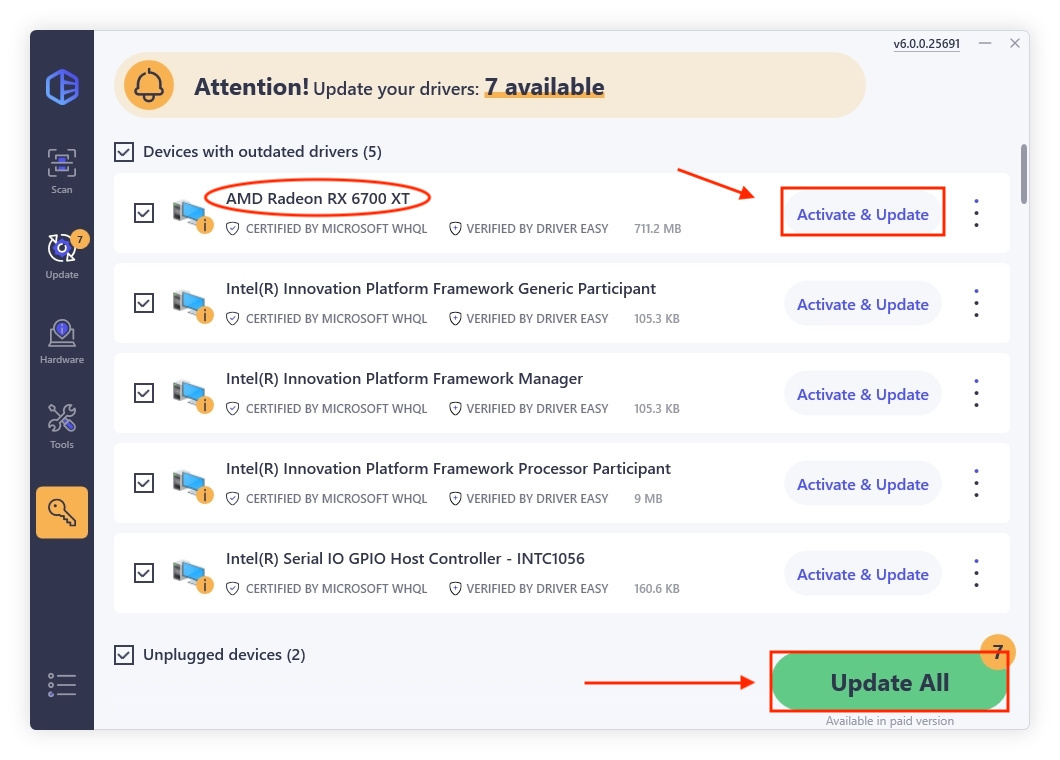Open more options for Intel Framework Manager
Image resolution: width=1060 pixels, height=760 pixels.
coord(976,393)
